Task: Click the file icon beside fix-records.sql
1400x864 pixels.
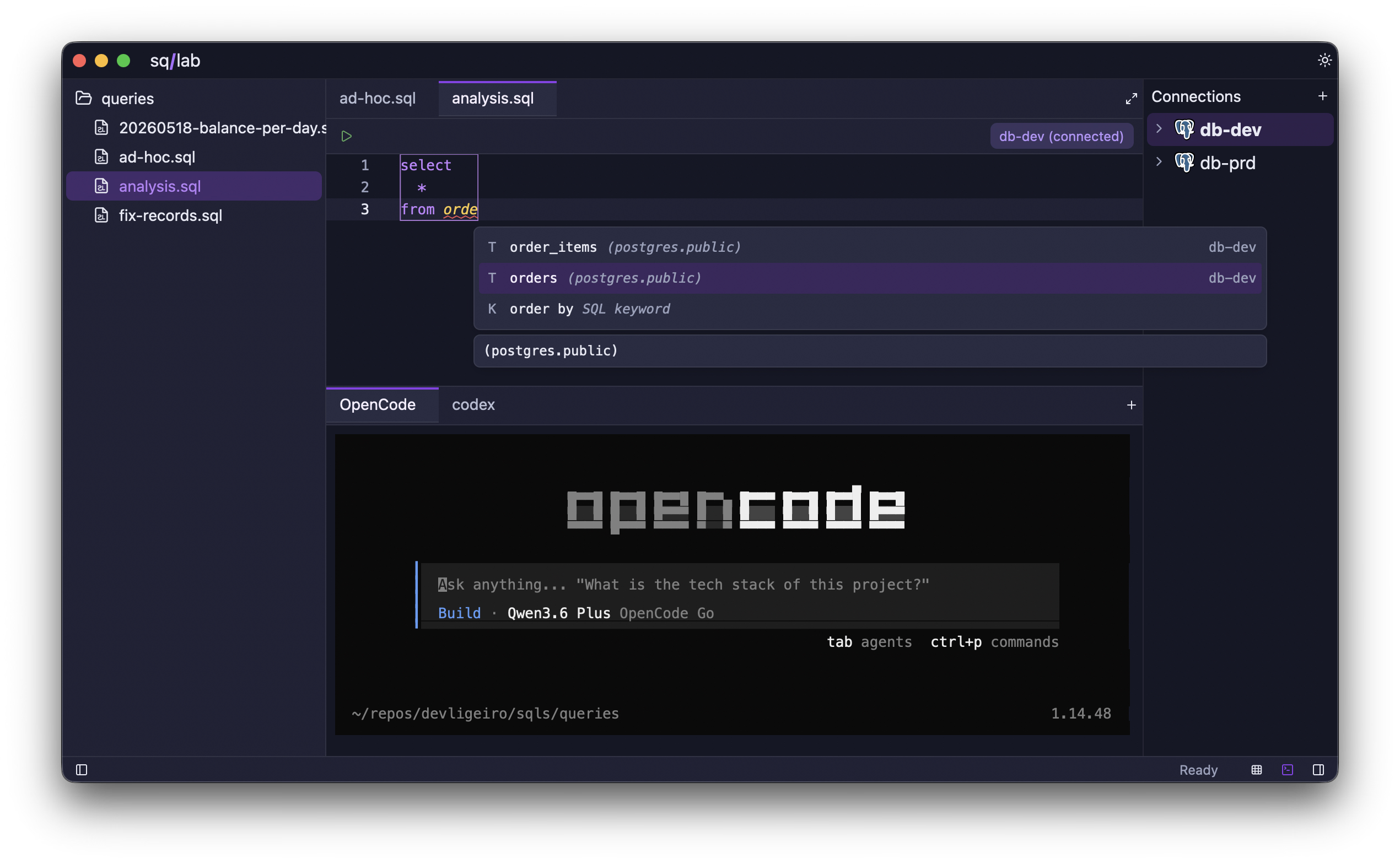Action: coord(101,215)
